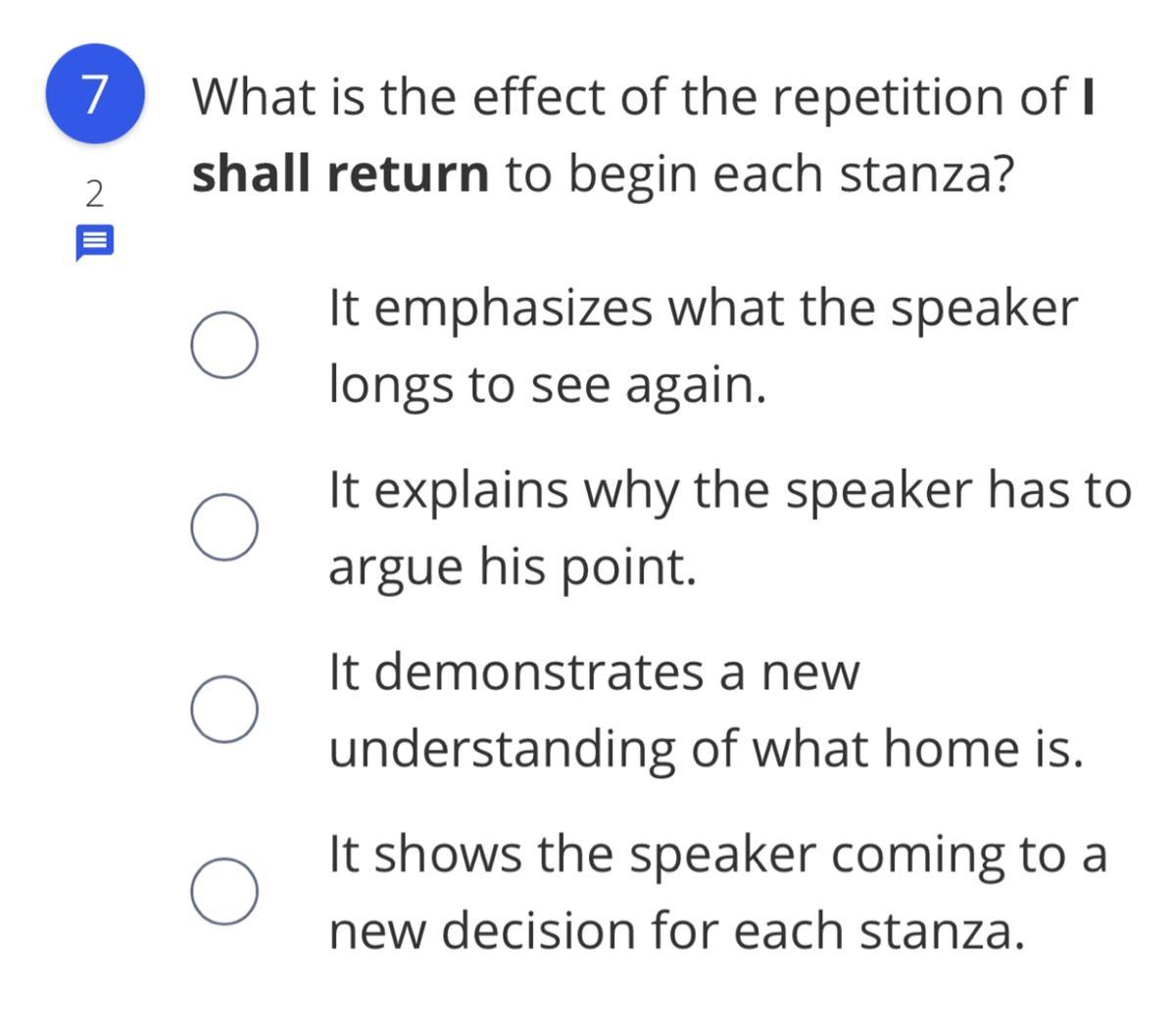Select the radio button for 'It explains why the speaker'
Viewport: 1176px width, 1034px height.
[224, 527]
